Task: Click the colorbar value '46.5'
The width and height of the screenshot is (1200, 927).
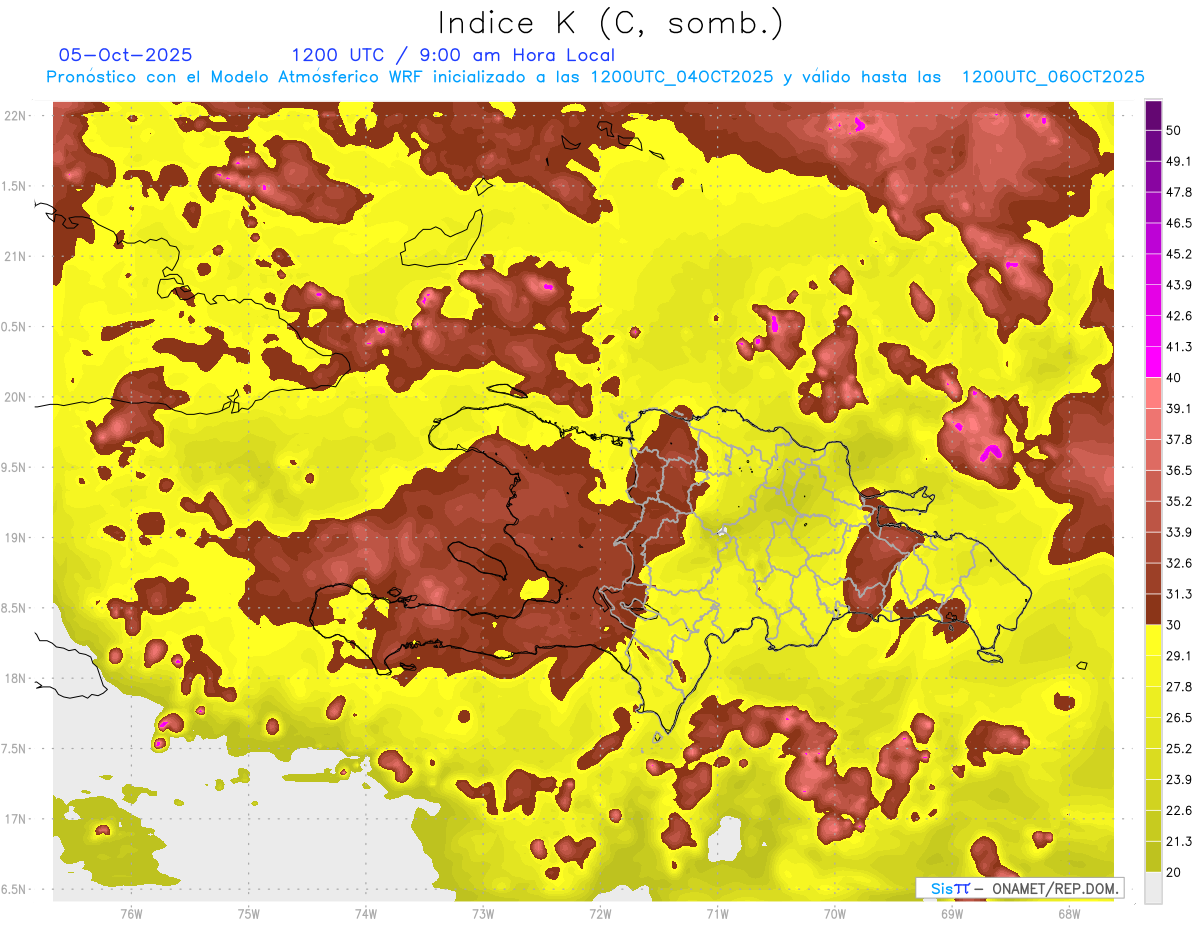Action: pos(1178,223)
